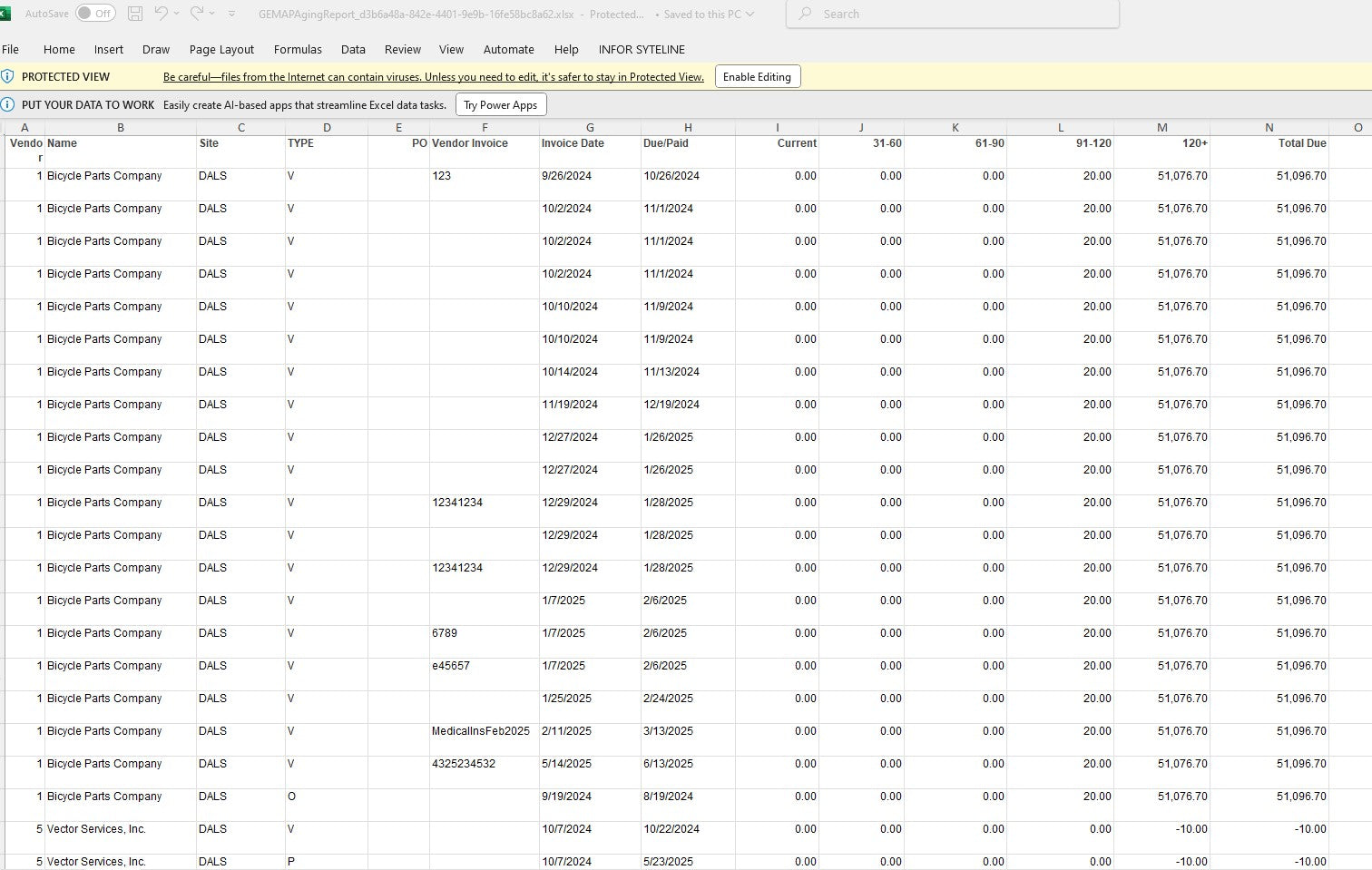The width and height of the screenshot is (1372, 870).
Task: Click the Protected View warning link
Action: 434,77
